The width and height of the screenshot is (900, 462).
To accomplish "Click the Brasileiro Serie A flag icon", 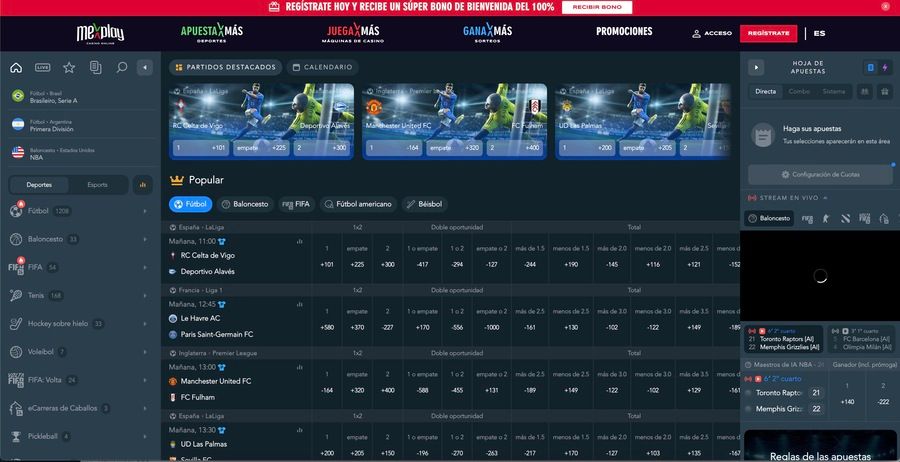I will coord(18,96).
